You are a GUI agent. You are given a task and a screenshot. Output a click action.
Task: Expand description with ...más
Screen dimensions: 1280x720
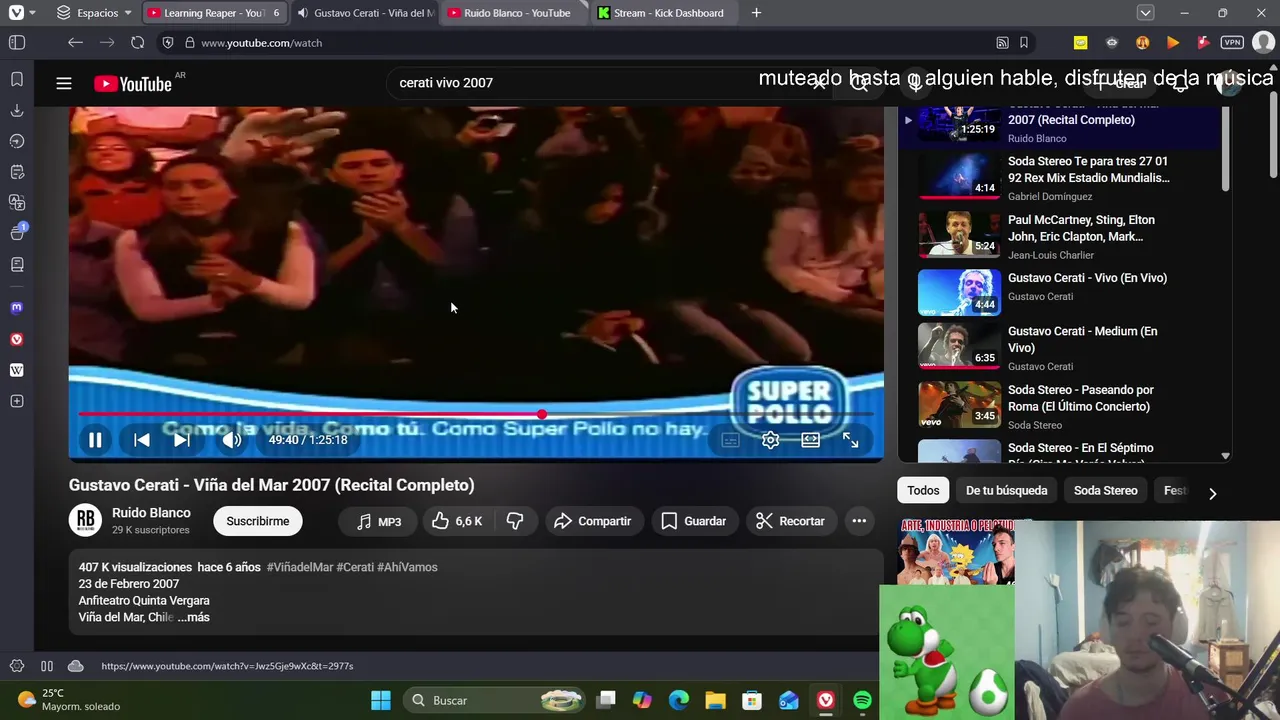pos(194,617)
